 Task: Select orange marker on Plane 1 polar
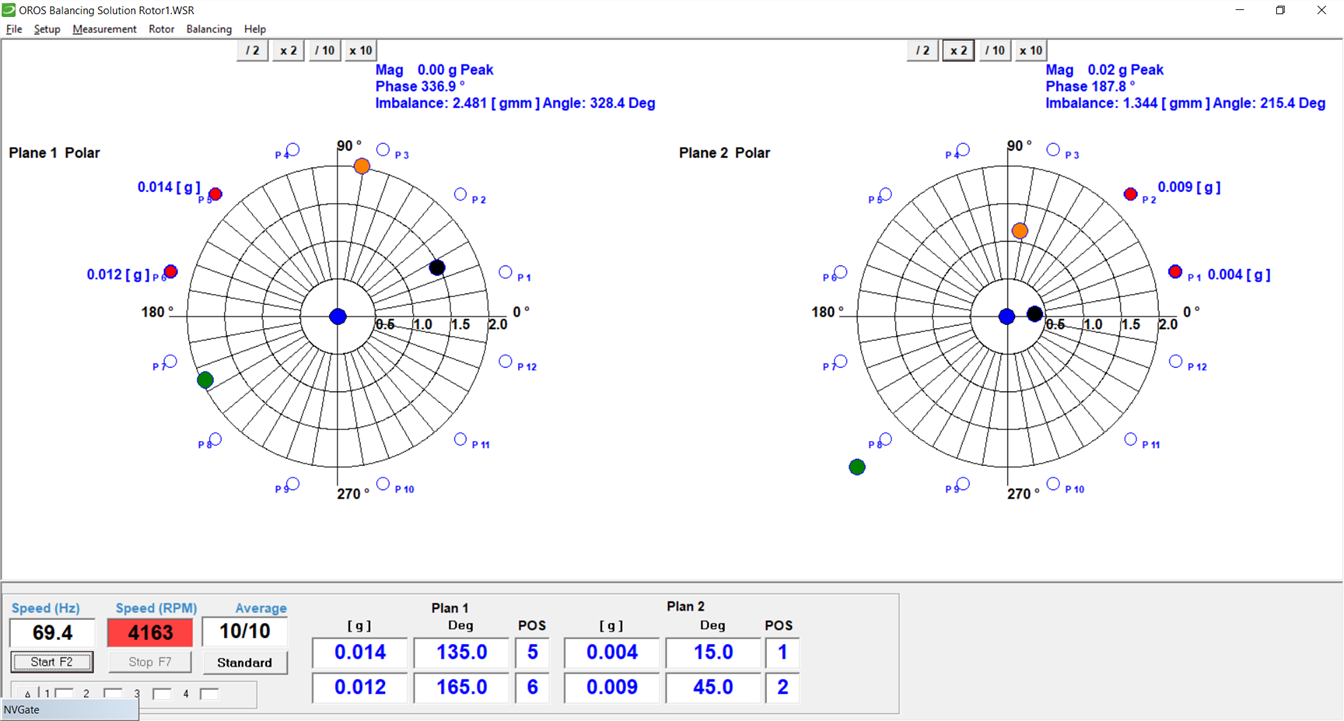(x=362, y=166)
